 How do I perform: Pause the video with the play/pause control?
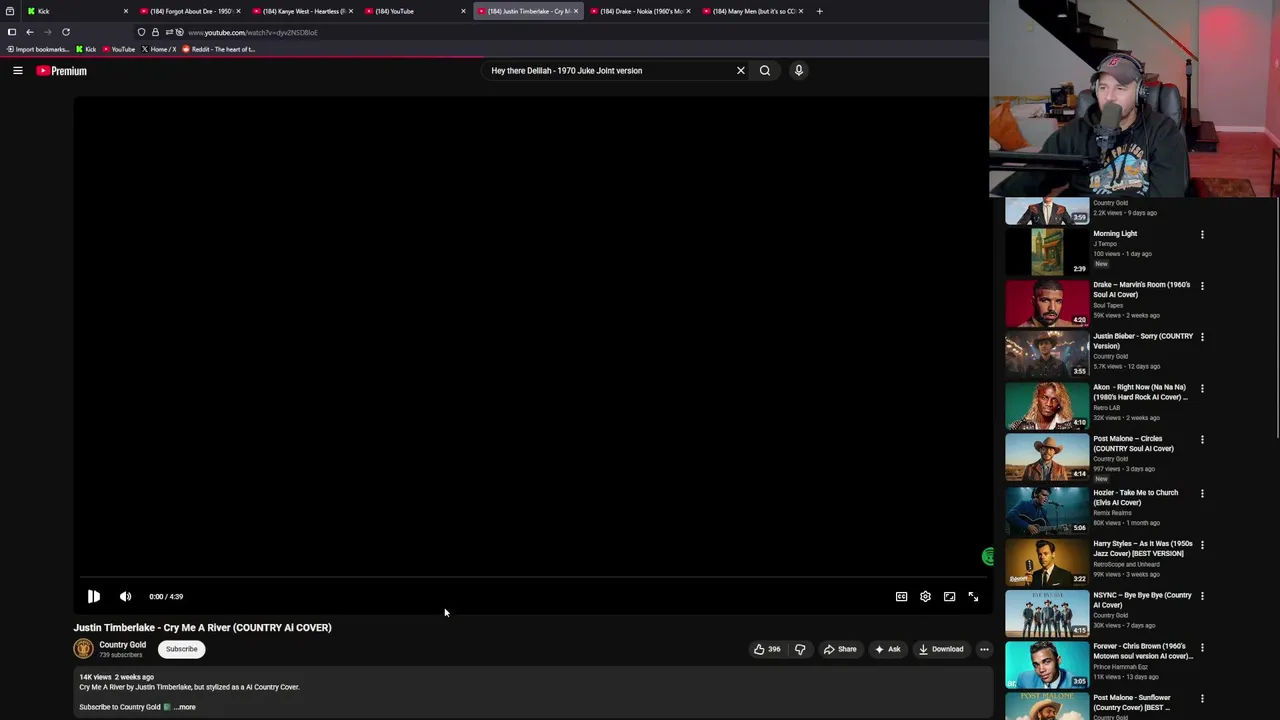click(x=94, y=597)
